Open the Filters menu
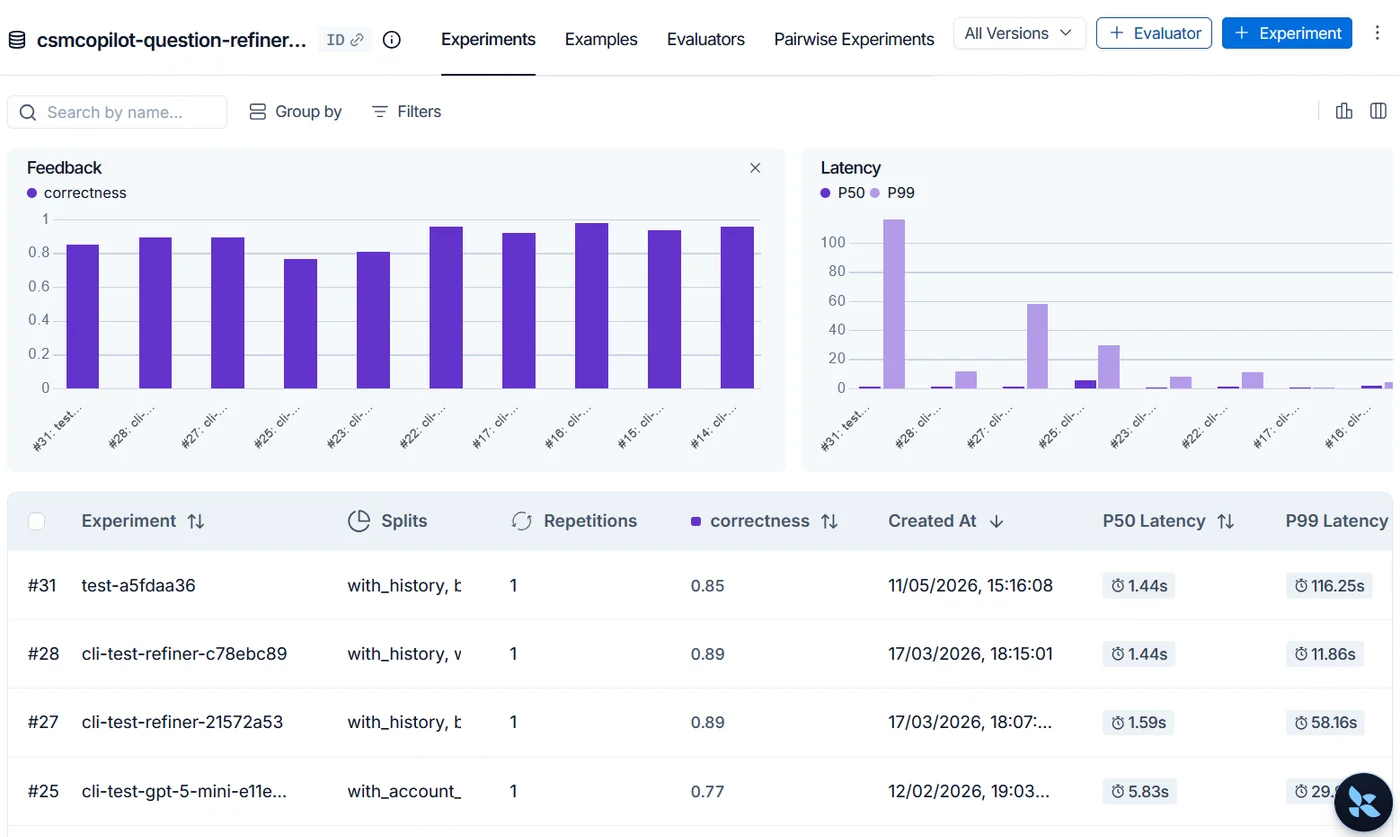This screenshot has width=1400, height=837. point(406,112)
